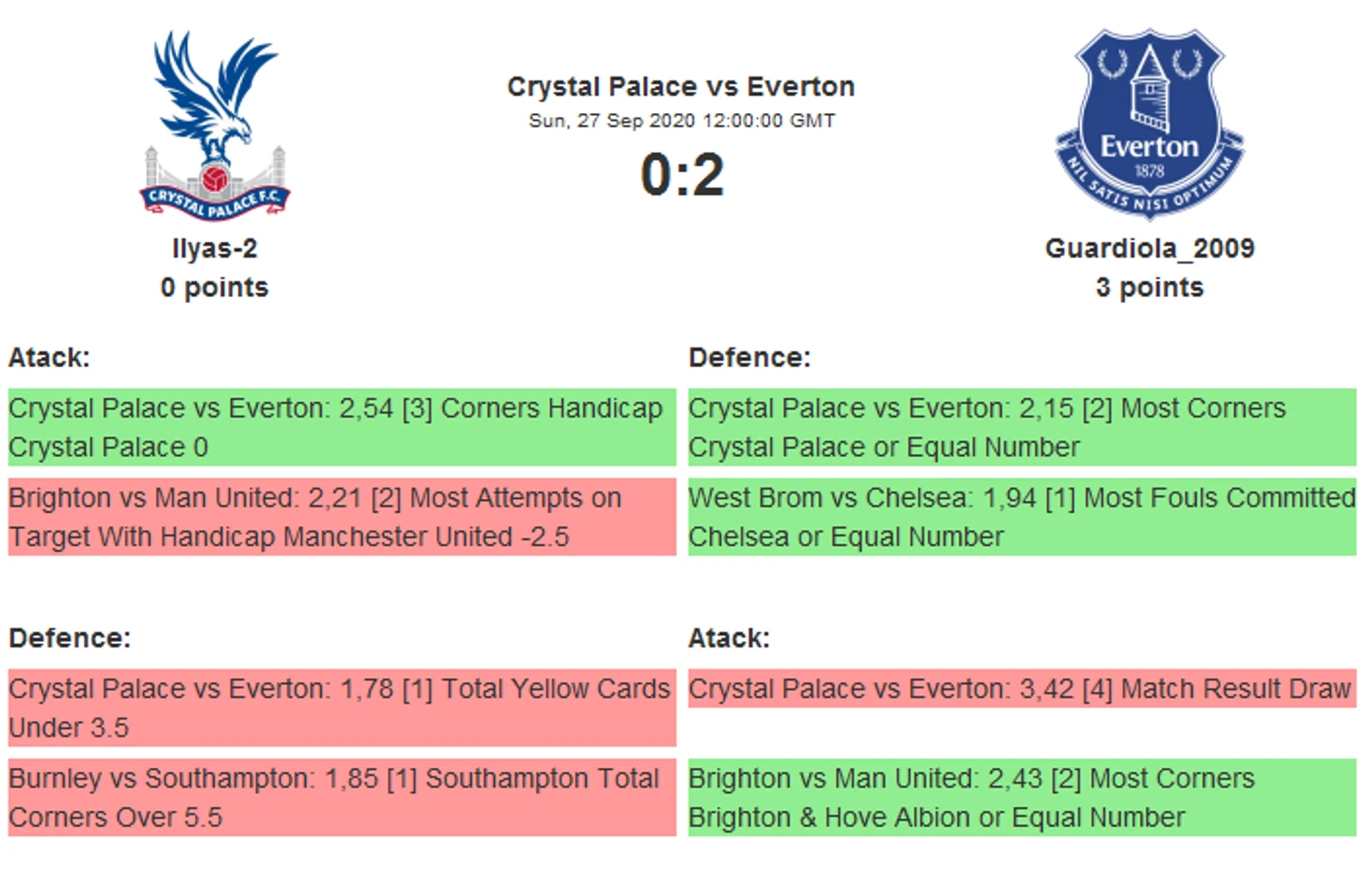Click the Crystal Palace club crest
The image size is (1364, 896).
coord(215,126)
